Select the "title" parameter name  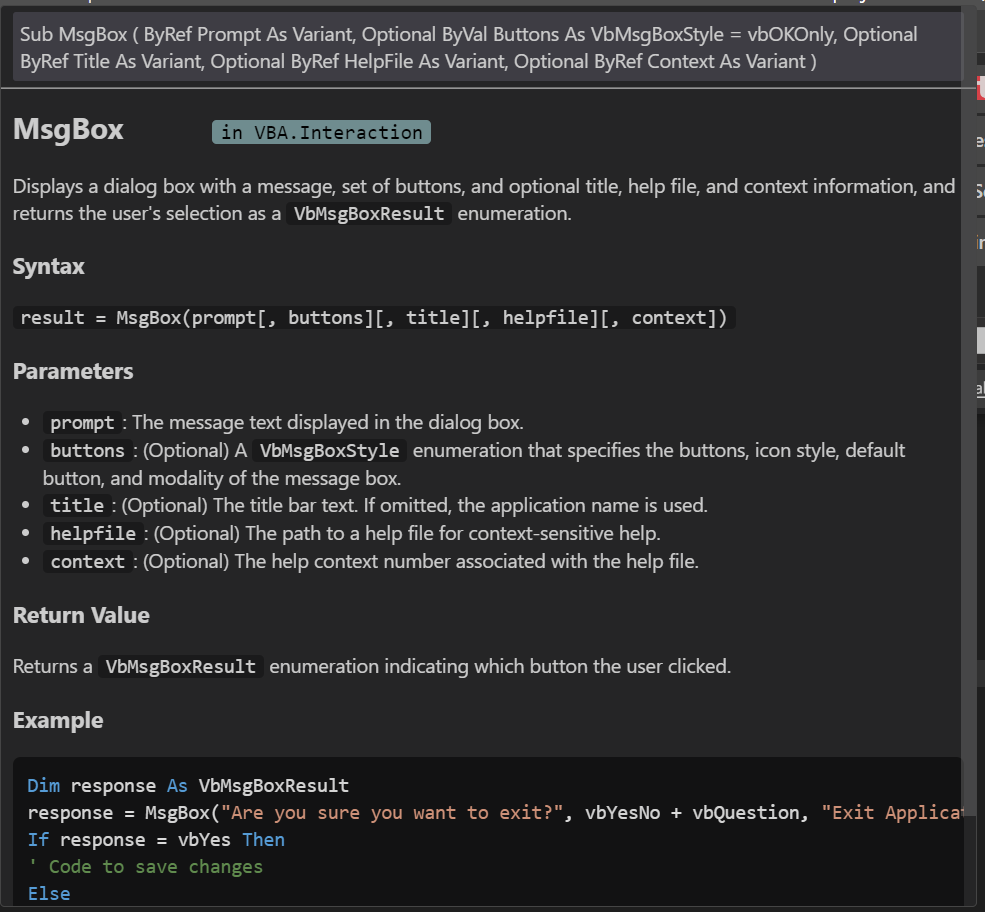coord(77,505)
